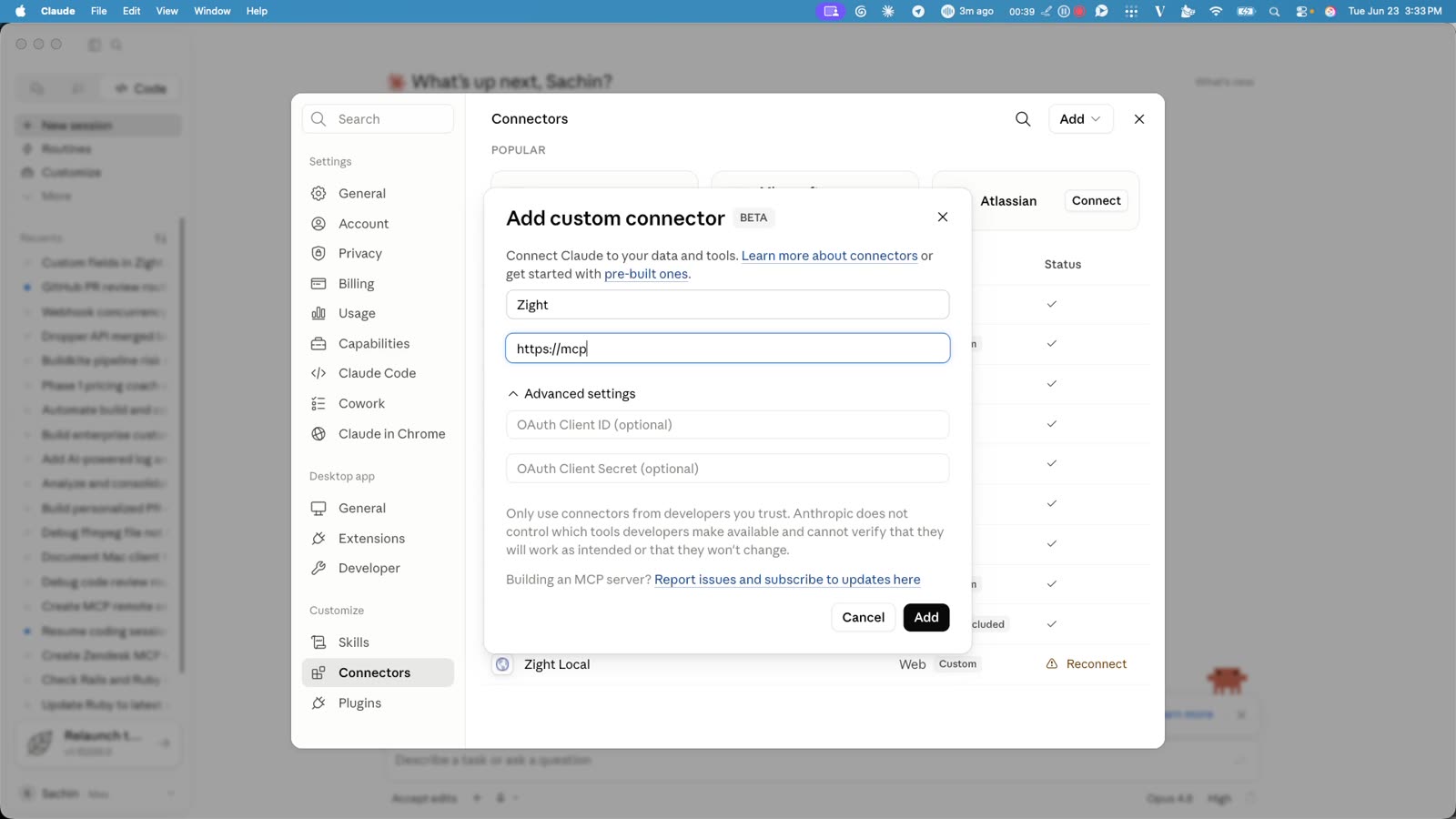Click the connector name field containing Zight
This screenshot has width=1456, height=819.
click(728, 305)
